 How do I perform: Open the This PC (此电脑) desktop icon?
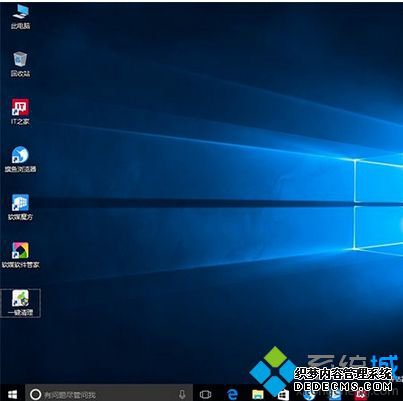(20, 17)
